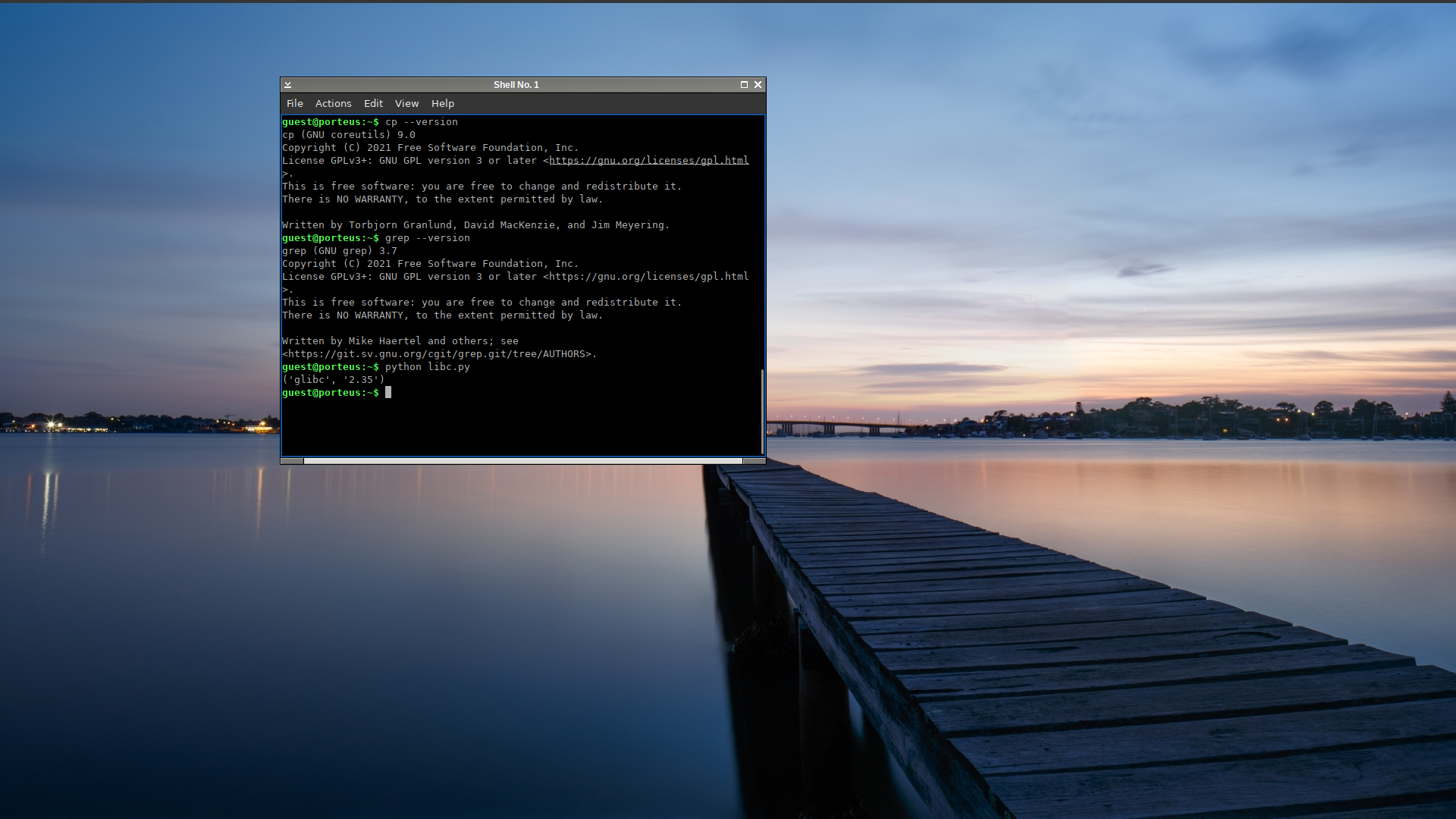Image resolution: width=1456 pixels, height=819 pixels.
Task: Click the horizontal scrollbar at terminal bottom
Action: [523, 460]
